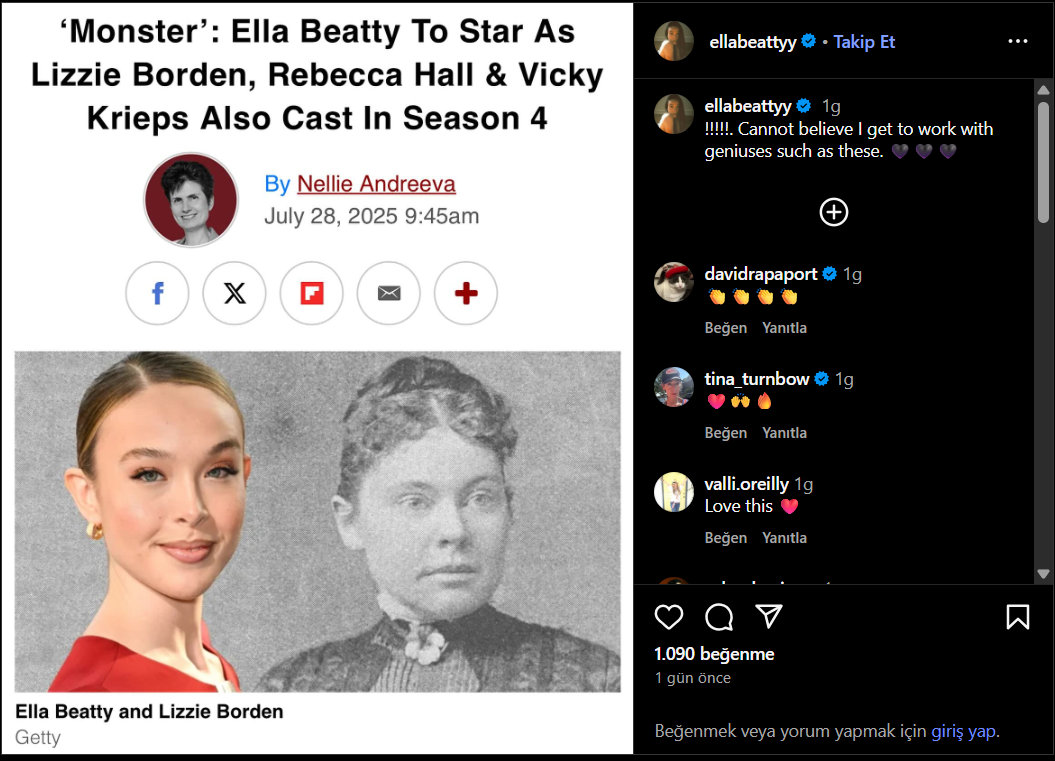Save the post with the bookmark icon
Image resolution: width=1055 pixels, height=761 pixels.
point(1017,616)
